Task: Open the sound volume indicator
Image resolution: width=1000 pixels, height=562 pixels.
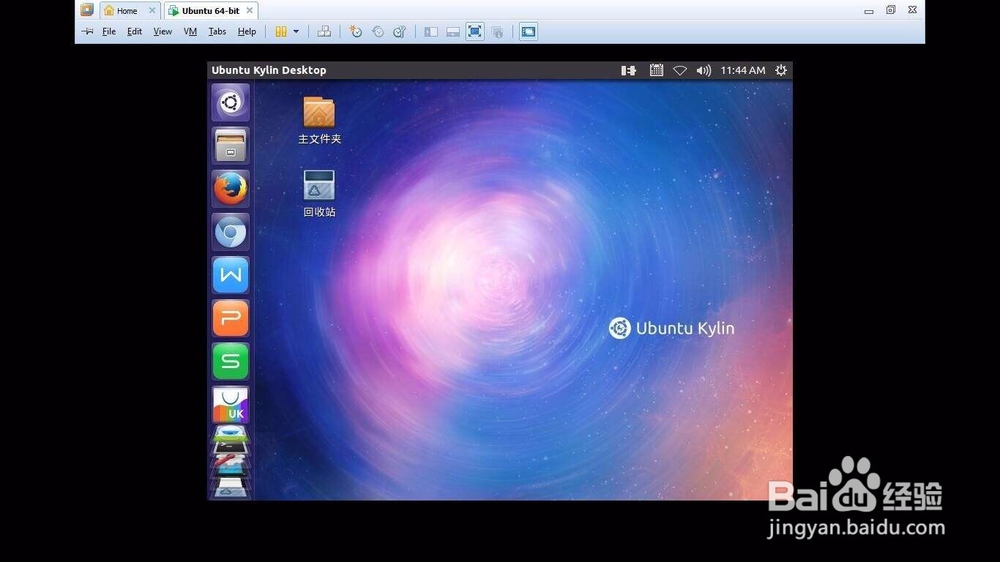Action: click(703, 70)
